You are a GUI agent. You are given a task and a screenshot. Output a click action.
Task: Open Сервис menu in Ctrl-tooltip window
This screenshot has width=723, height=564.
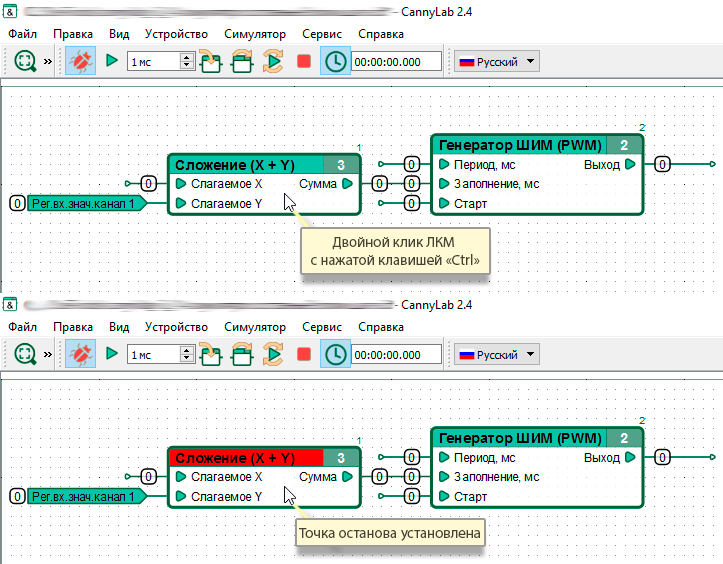(322, 34)
